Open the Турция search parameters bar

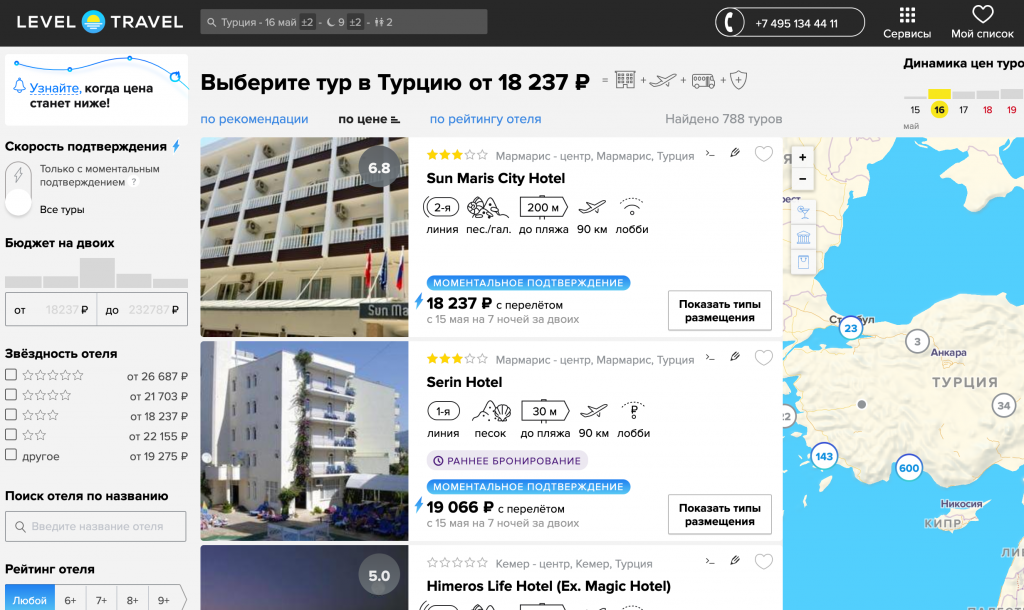[343, 22]
